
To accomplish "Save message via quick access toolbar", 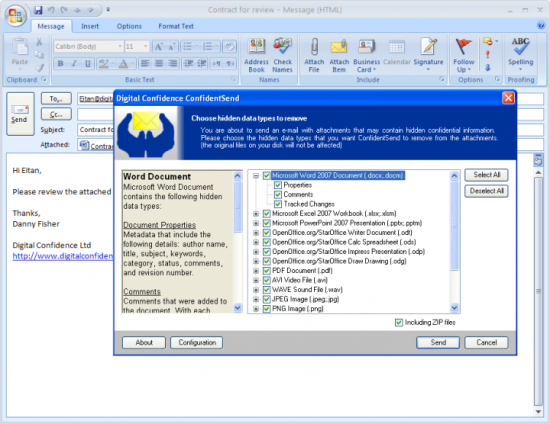I will point(38,10).
